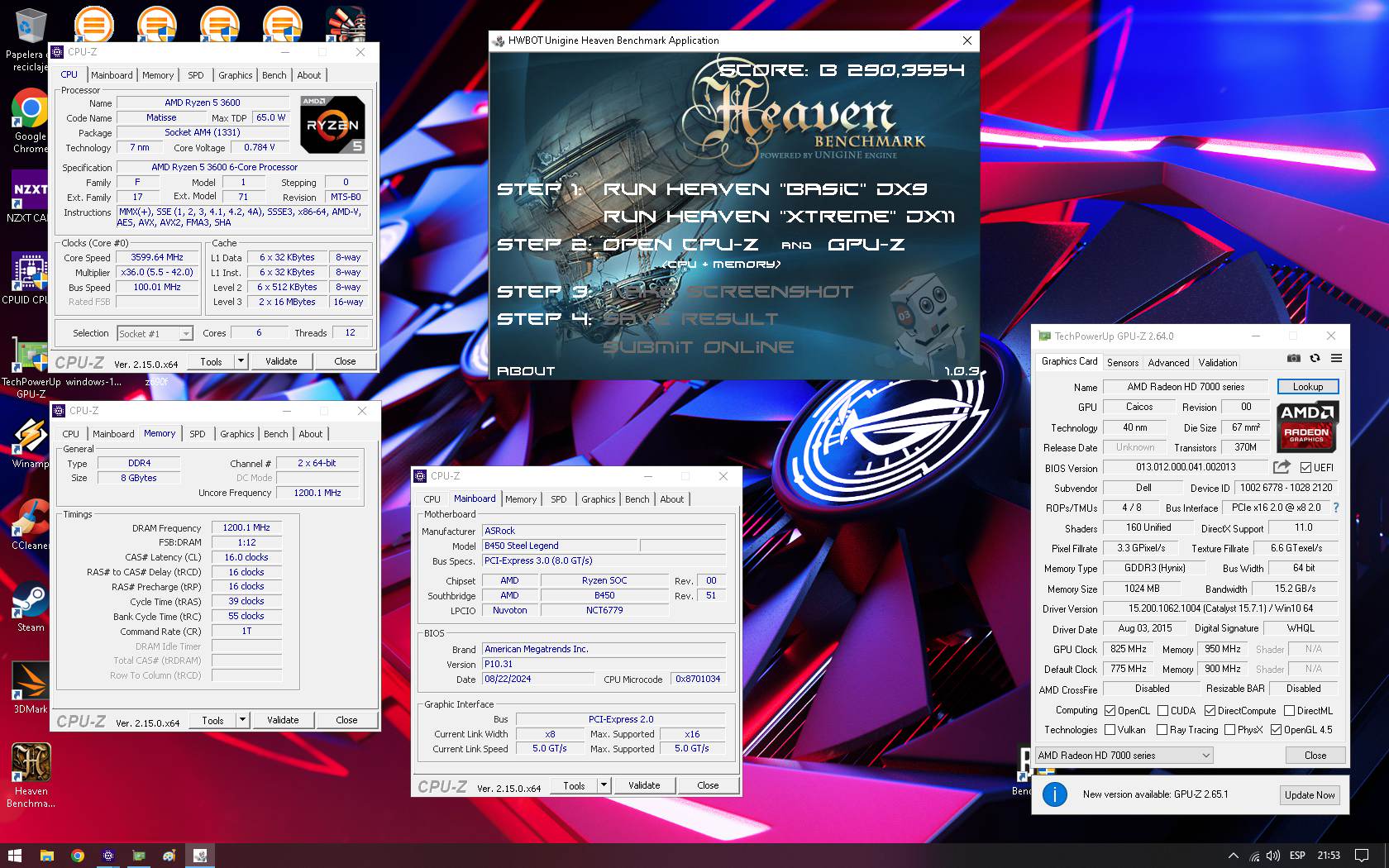Open the GPU-Z hamburger menu

1336,358
